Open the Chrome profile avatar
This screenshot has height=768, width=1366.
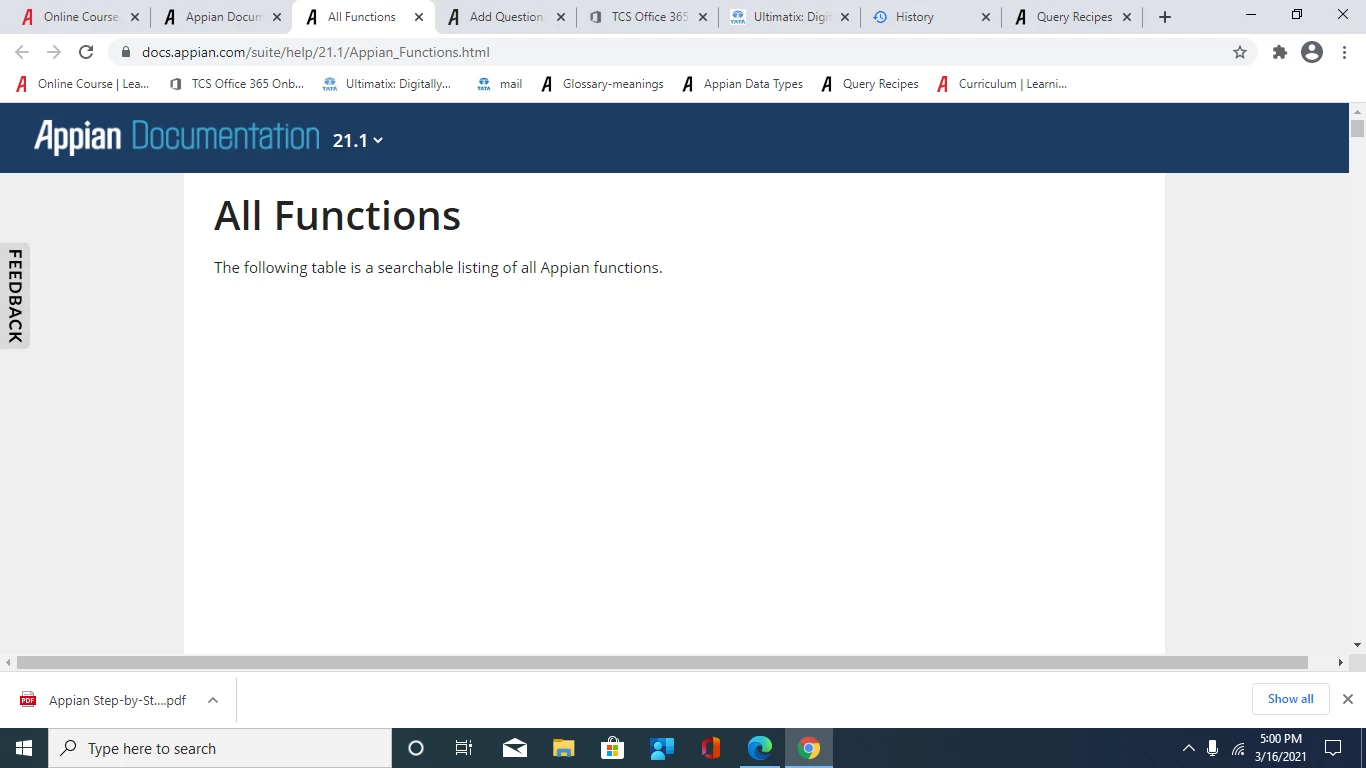[1312, 52]
